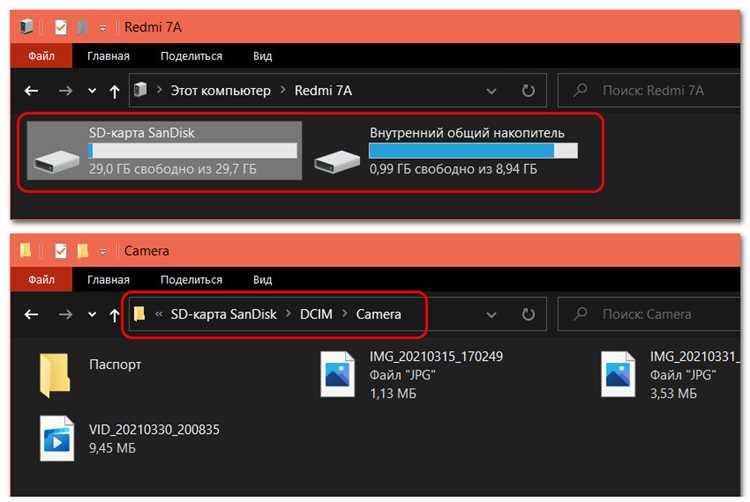Click search box 'Поиск: Redmi 7A'
Screen dimensions: 750x502
(x=649, y=90)
